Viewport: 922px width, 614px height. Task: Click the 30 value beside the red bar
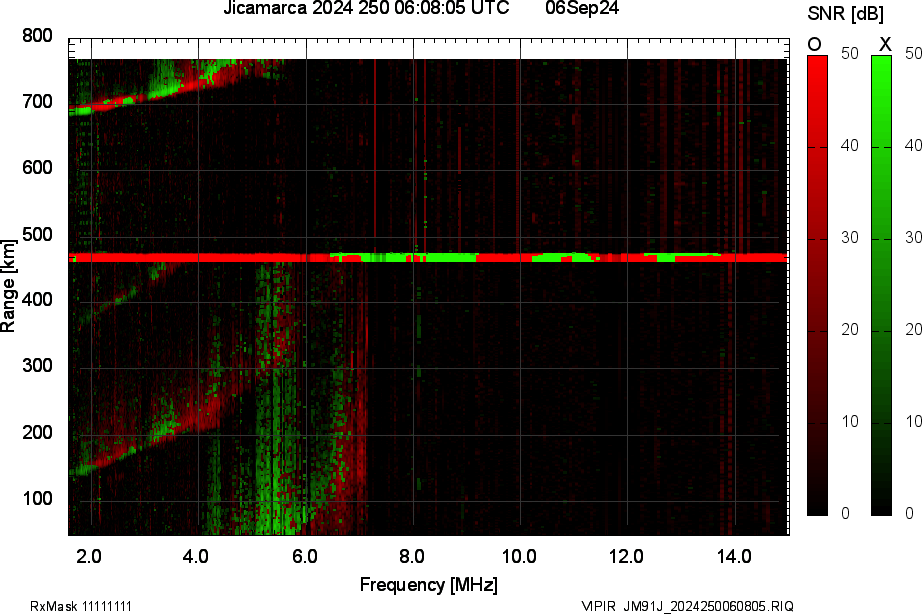click(x=850, y=238)
